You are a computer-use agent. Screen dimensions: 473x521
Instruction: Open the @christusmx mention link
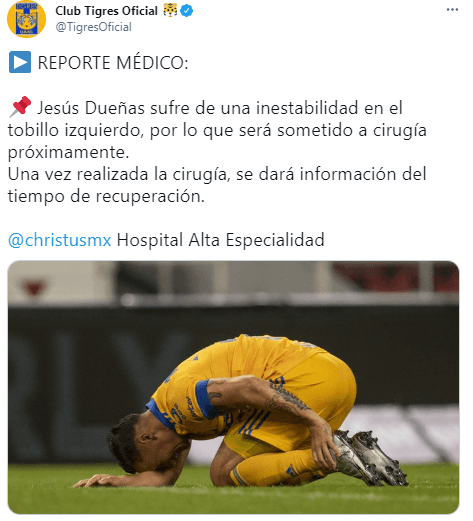pyautogui.click(x=60, y=240)
